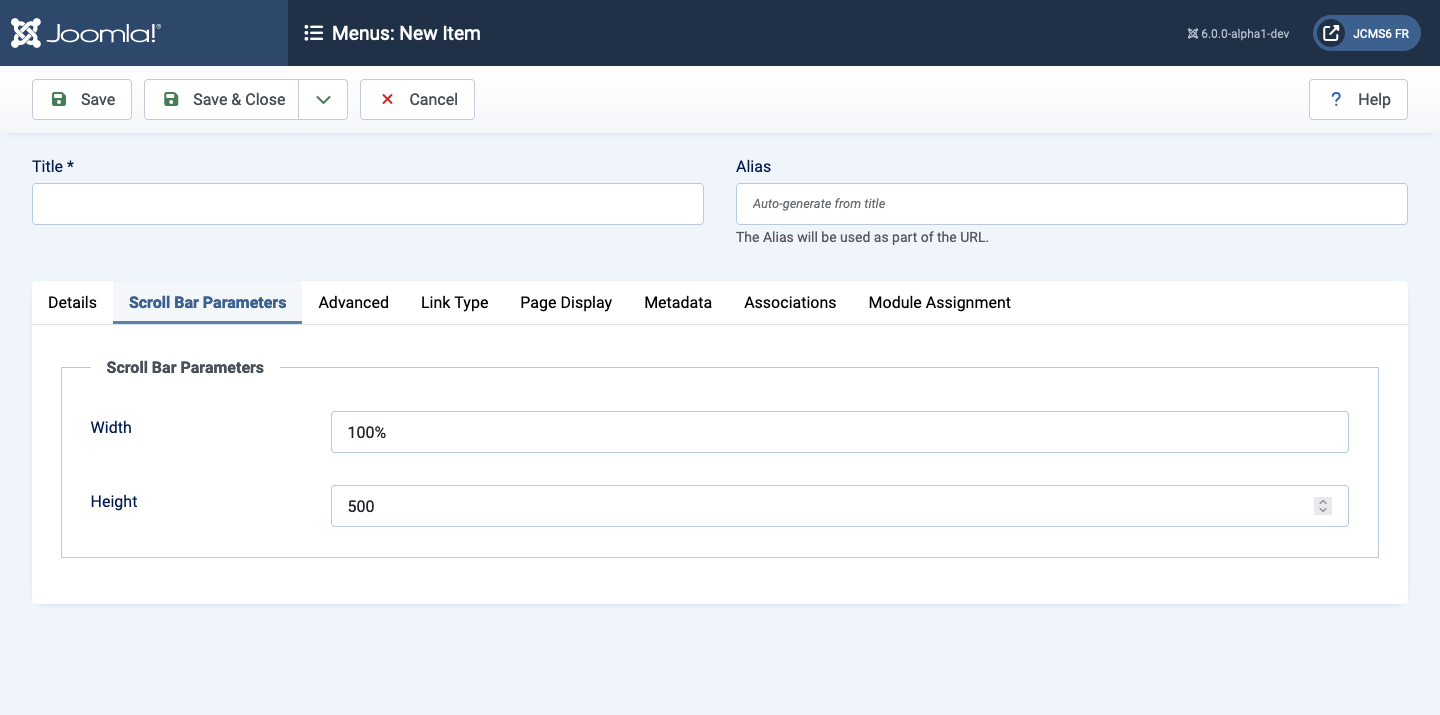Click the Height field spinner arrows
Viewport: 1440px width, 715px height.
coord(1323,506)
